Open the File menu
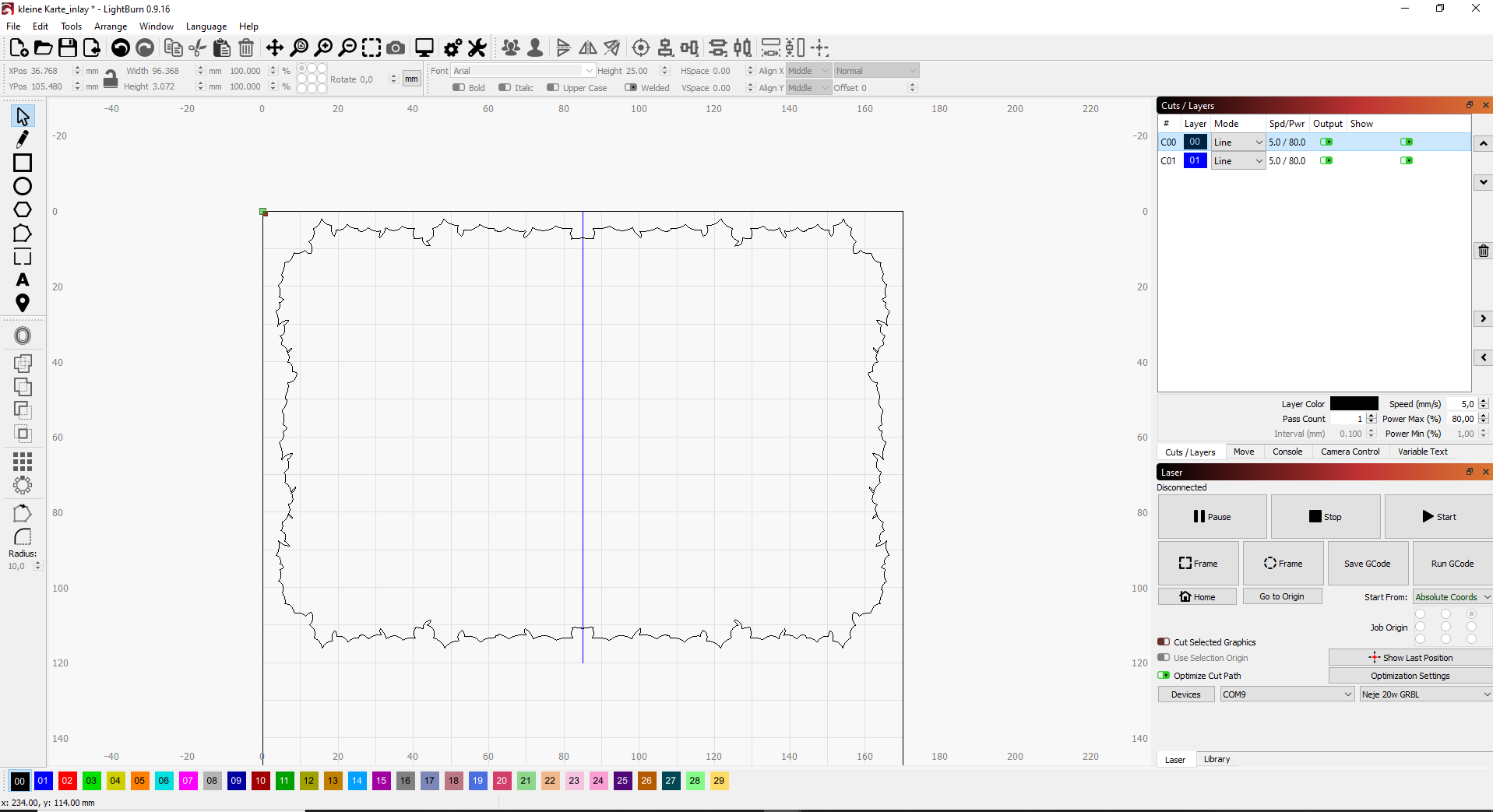Screen dimensions: 1493x812 coord(13,26)
